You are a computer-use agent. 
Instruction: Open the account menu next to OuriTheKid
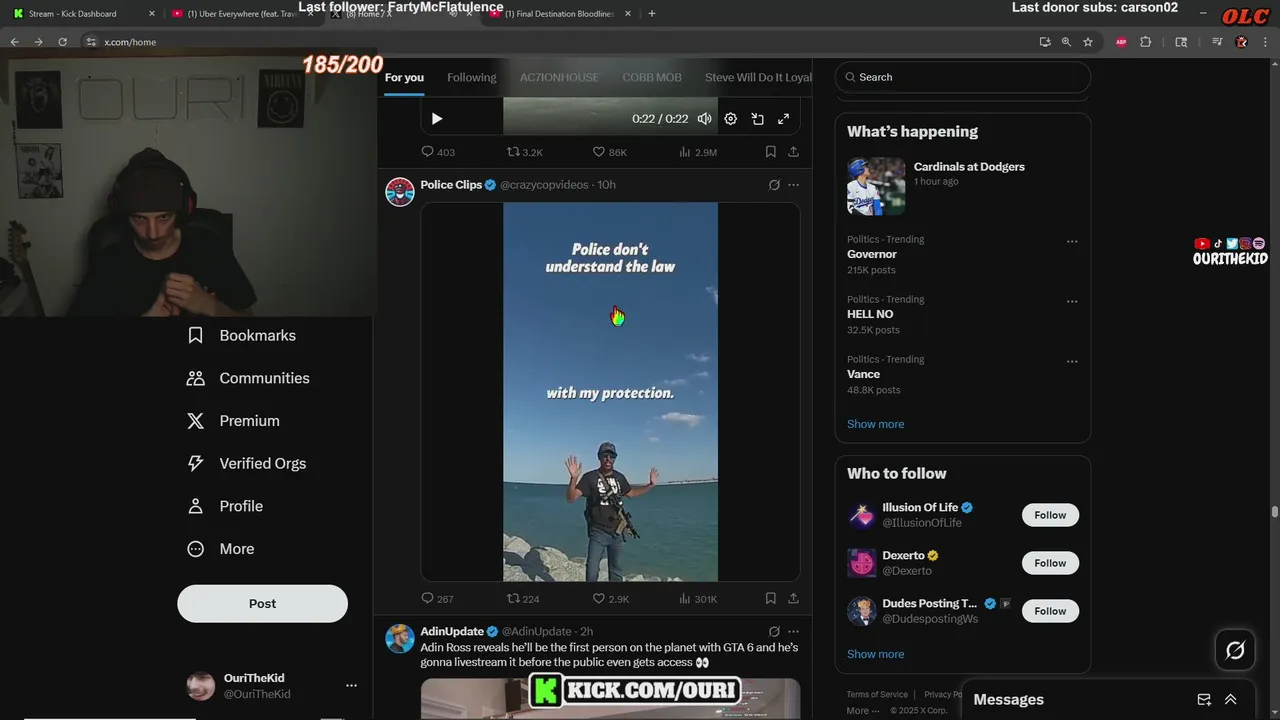351,685
